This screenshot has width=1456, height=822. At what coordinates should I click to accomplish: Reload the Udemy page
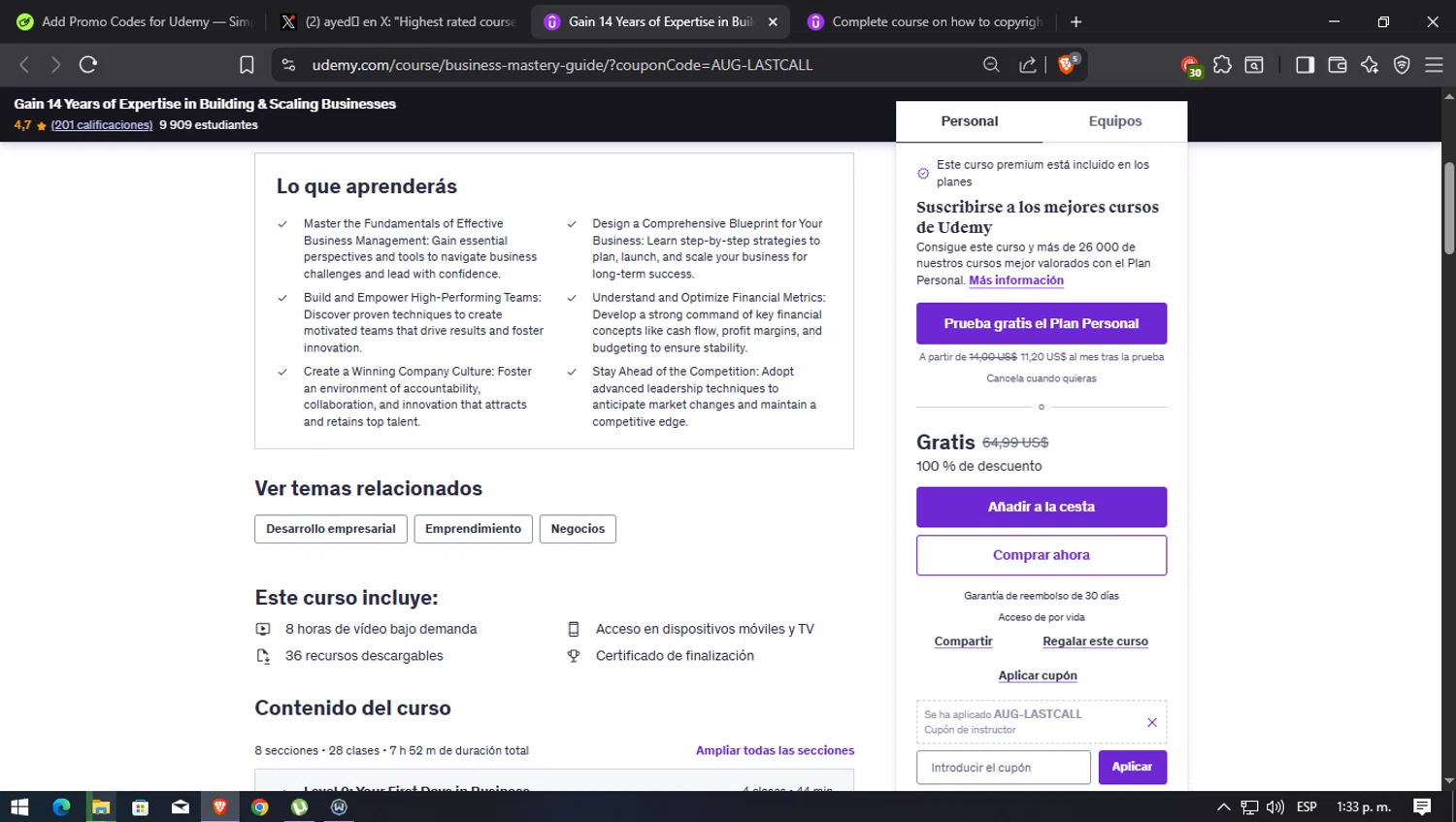tap(88, 65)
